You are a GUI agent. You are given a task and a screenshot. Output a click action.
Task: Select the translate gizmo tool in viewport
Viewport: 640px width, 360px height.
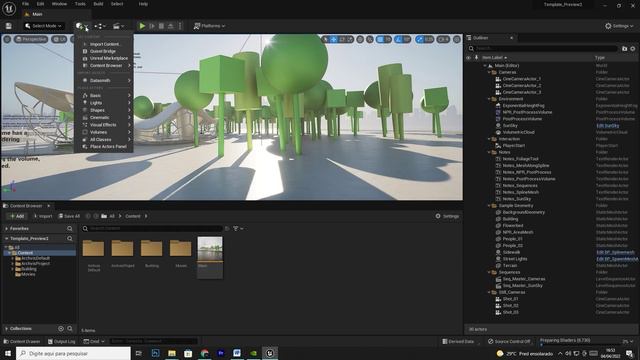point(334,39)
